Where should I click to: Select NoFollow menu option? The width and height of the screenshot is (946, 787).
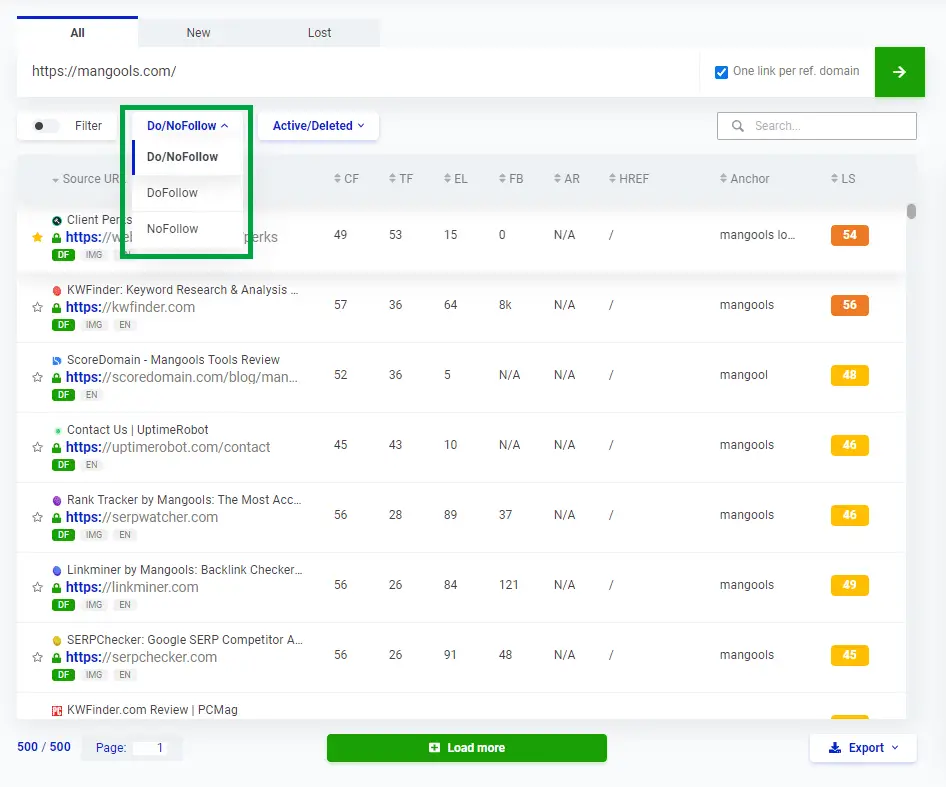187,229
